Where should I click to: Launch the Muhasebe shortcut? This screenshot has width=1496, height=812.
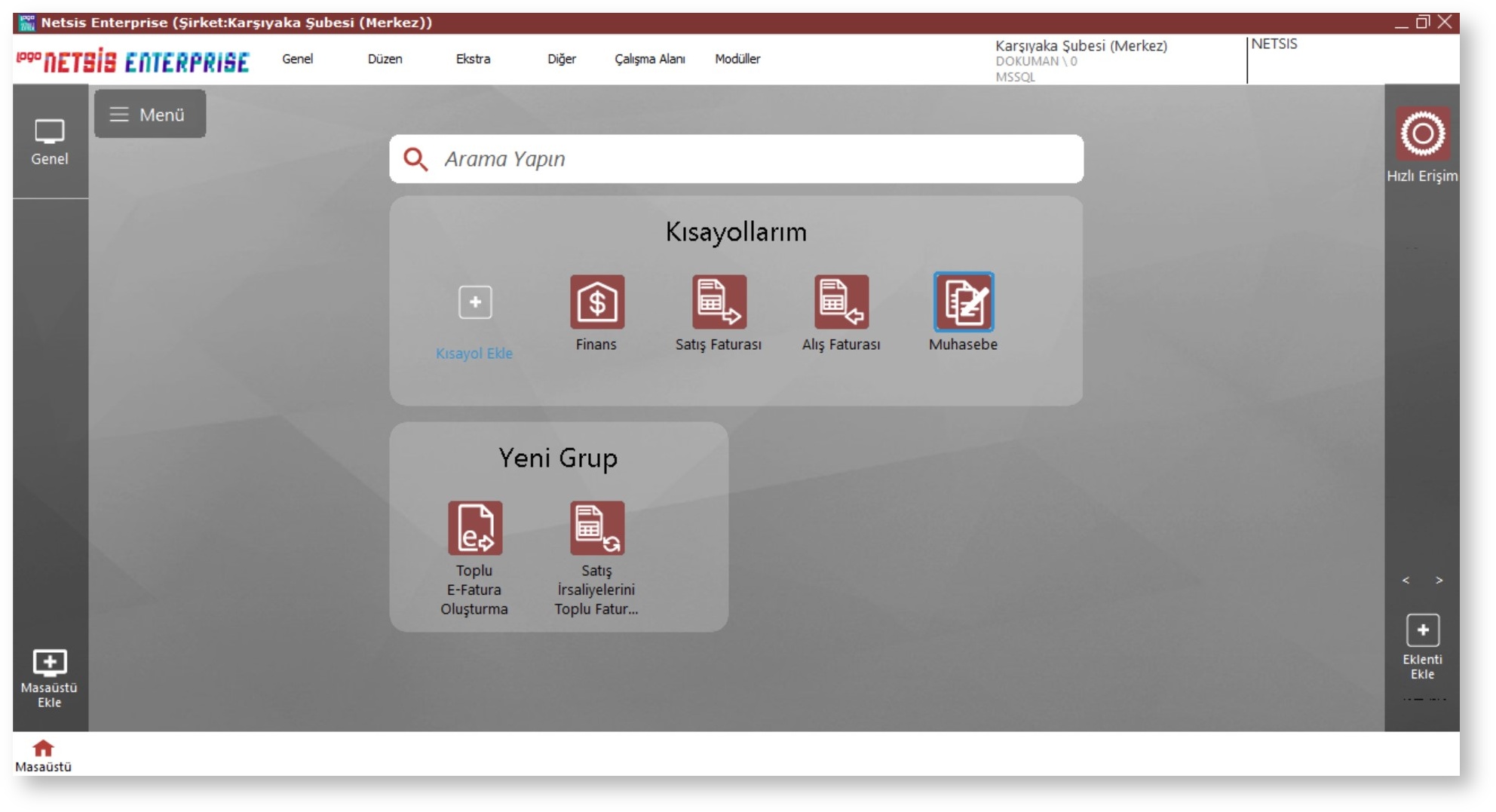[x=963, y=302]
